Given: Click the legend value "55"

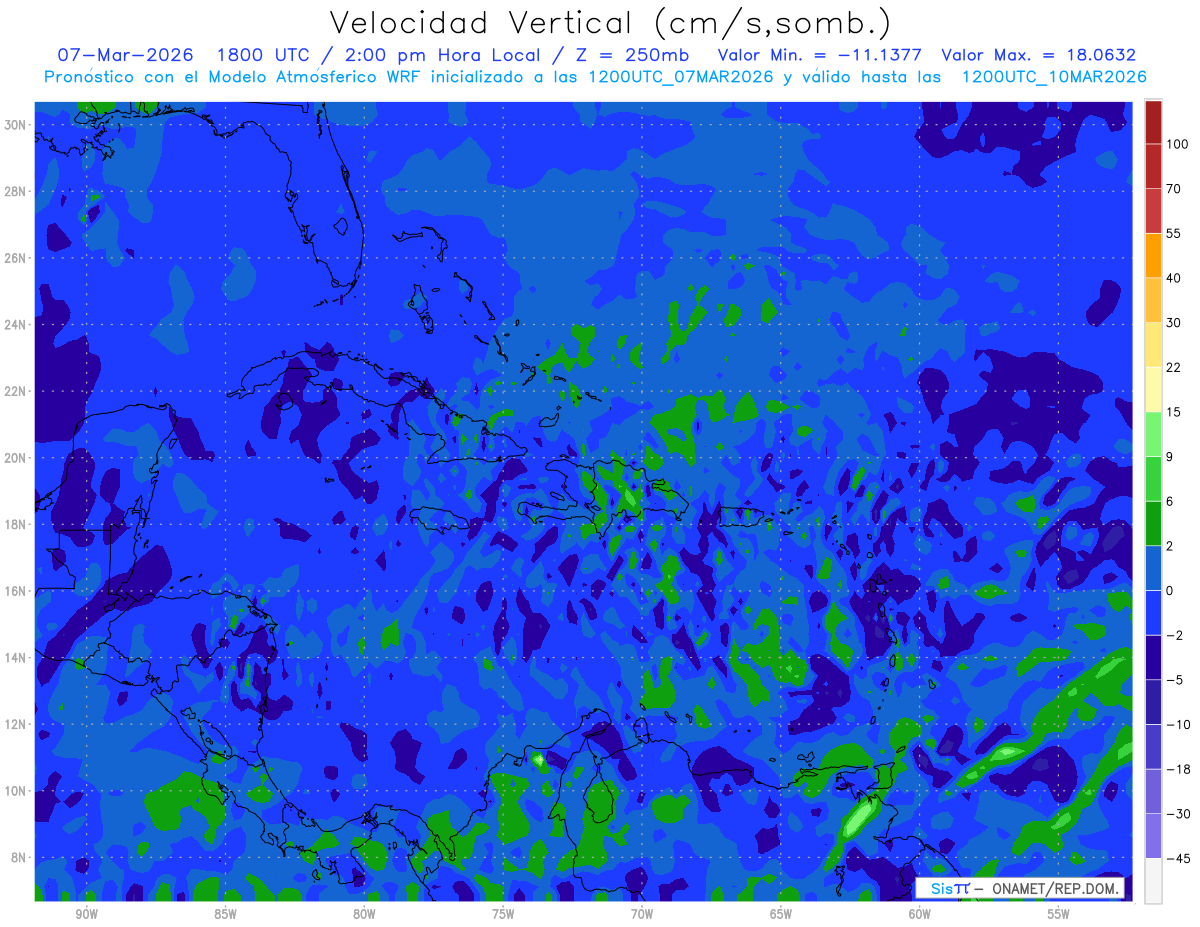Looking at the screenshot, I should (x=1174, y=233).
